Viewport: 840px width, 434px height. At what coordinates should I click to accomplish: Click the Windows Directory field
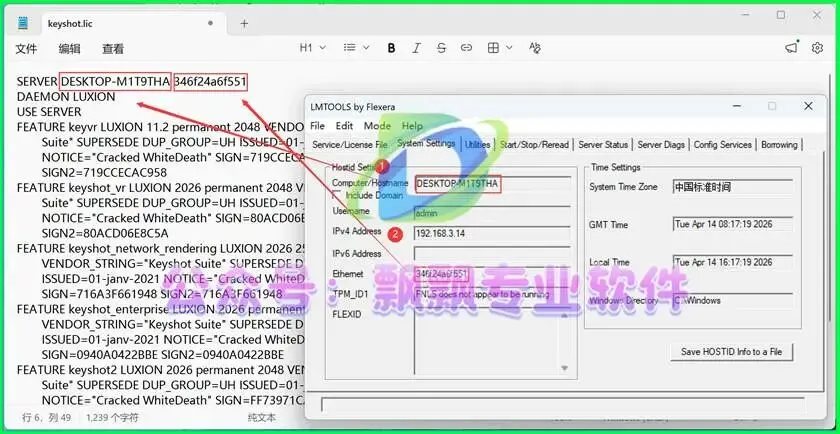tap(733, 301)
